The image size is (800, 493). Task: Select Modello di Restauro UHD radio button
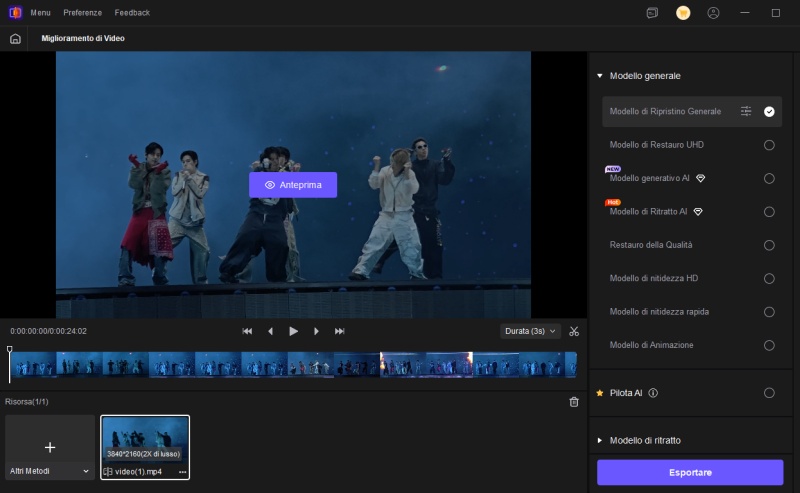pyautogui.click(x=769, y=145)
